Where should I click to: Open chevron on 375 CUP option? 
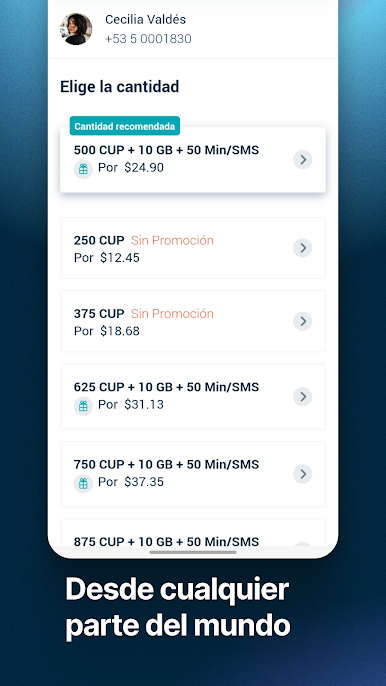(302, 321)
